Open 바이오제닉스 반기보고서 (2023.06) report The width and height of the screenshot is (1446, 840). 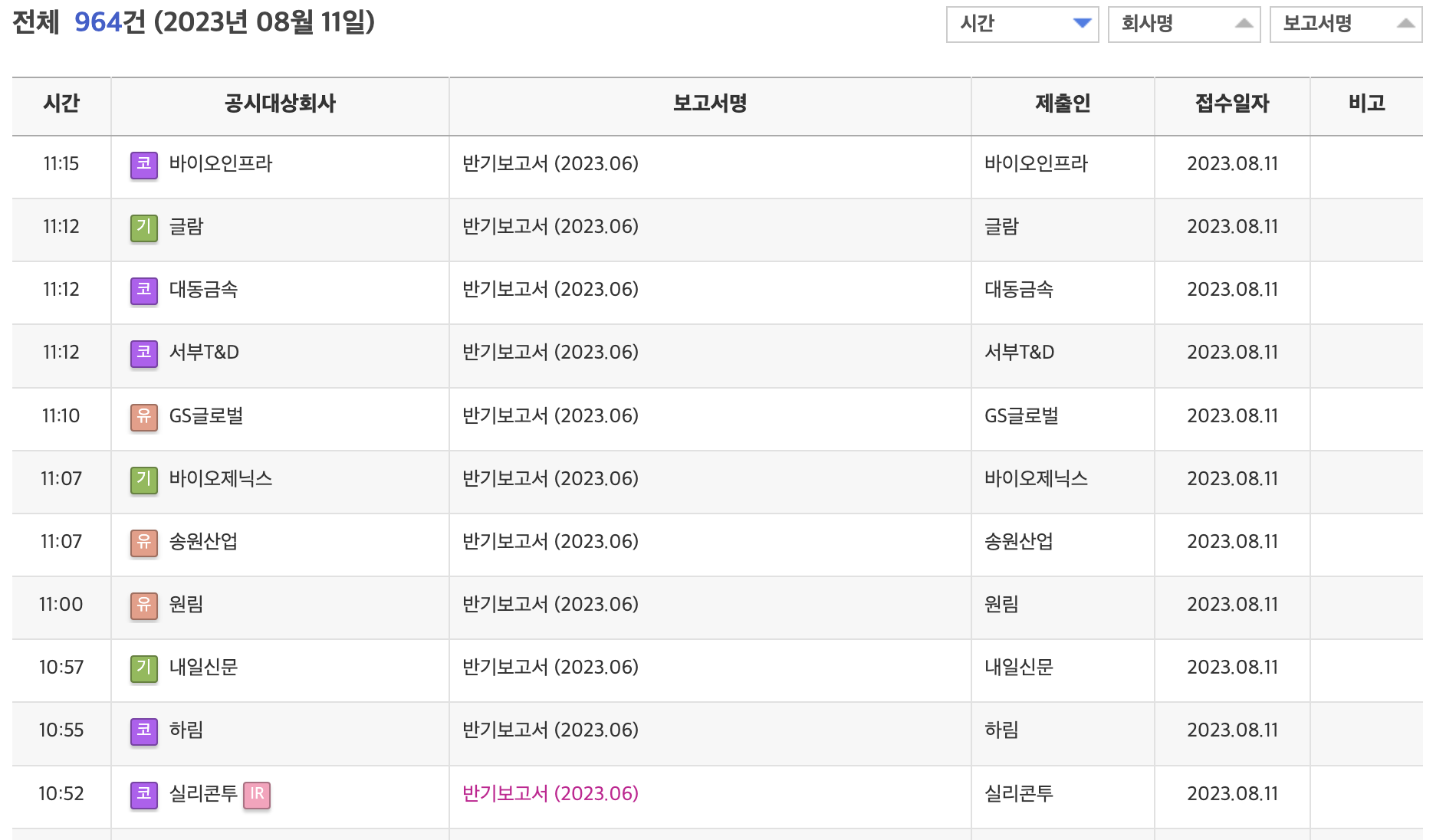[x=550, y=478]
